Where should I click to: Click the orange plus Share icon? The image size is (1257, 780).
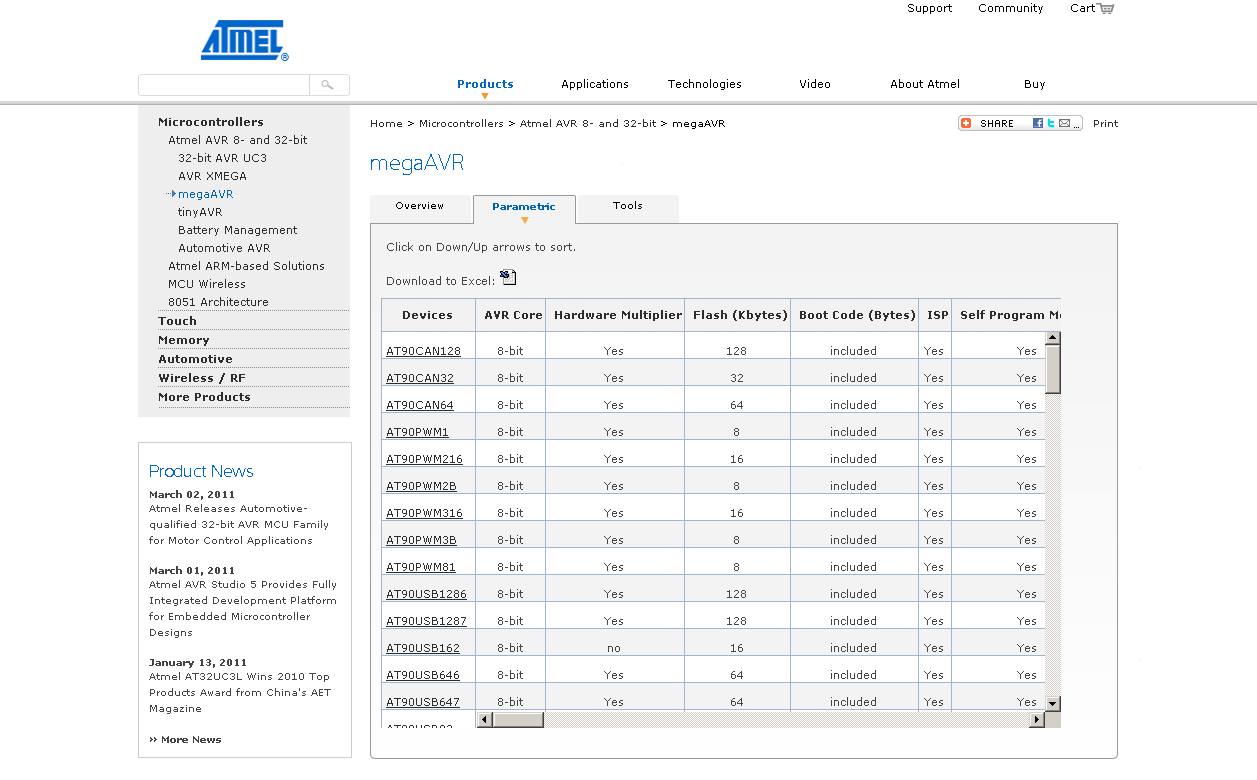[x=966, y=124]
